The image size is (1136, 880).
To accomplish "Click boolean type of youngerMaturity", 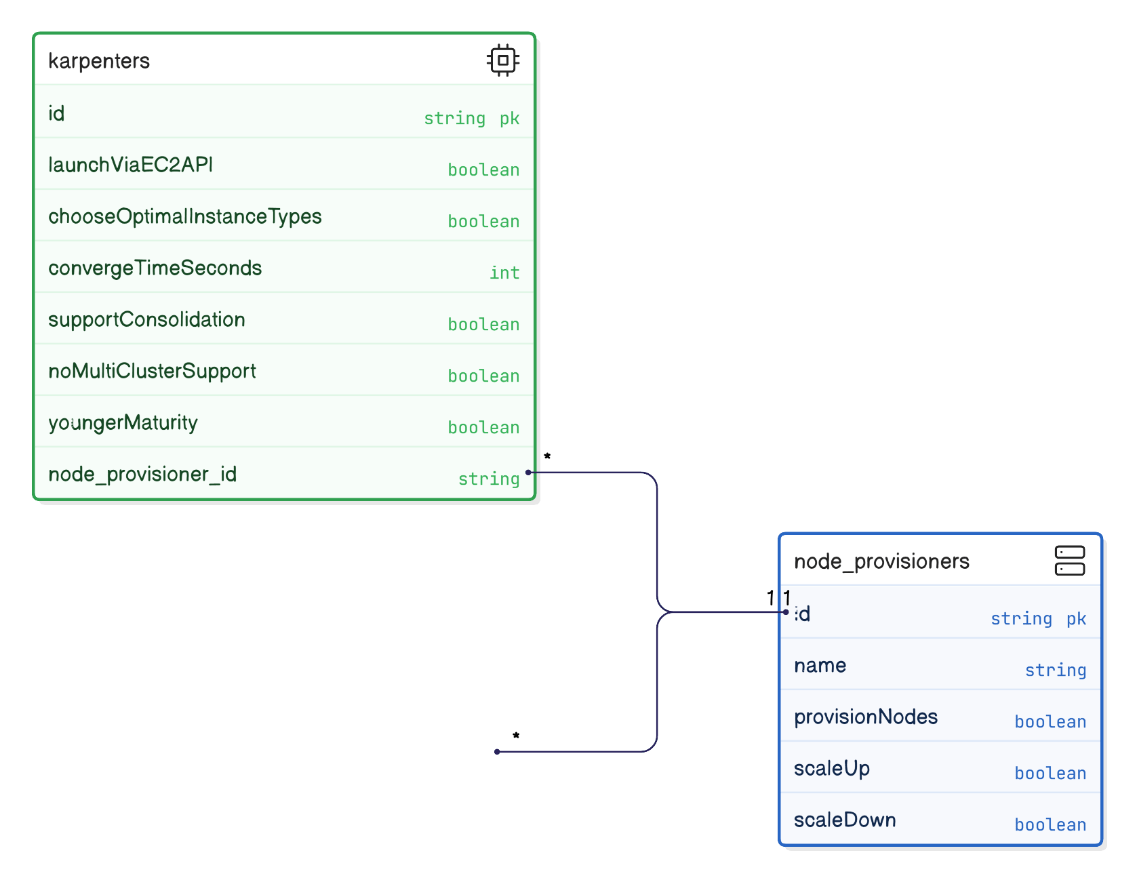I will [x=483, y=427].
